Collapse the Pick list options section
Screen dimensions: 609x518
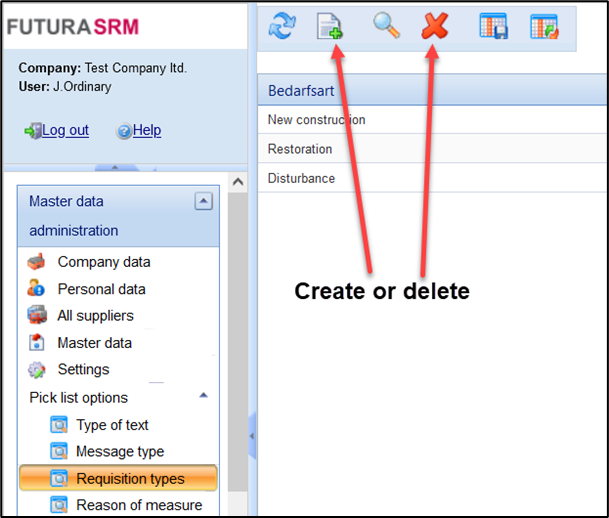204,396
